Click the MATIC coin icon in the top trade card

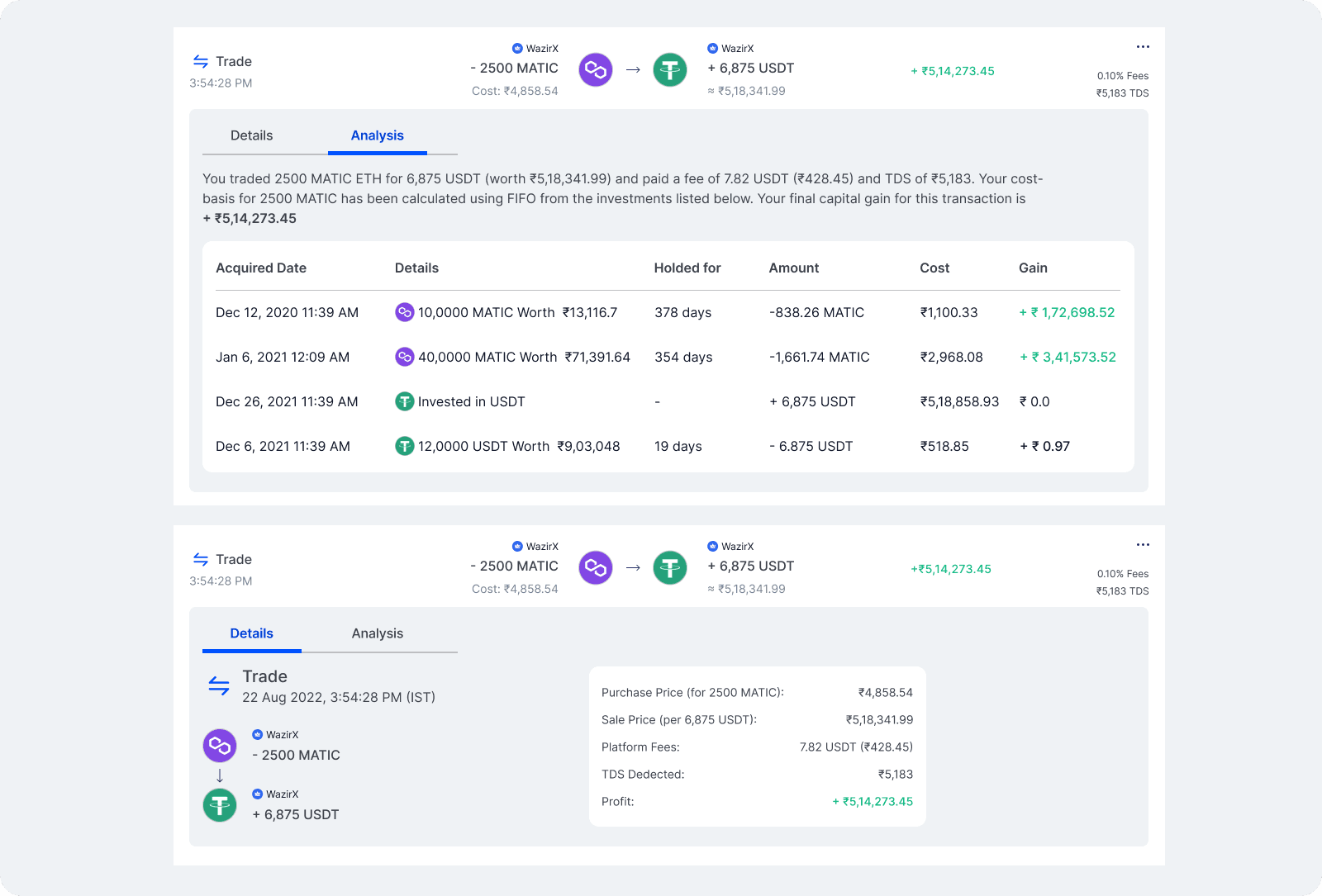[596, 70]
